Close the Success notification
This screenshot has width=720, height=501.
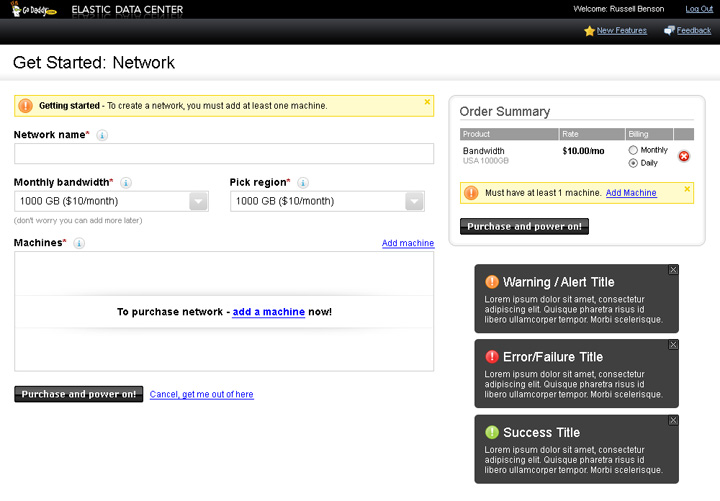(673, 420)
